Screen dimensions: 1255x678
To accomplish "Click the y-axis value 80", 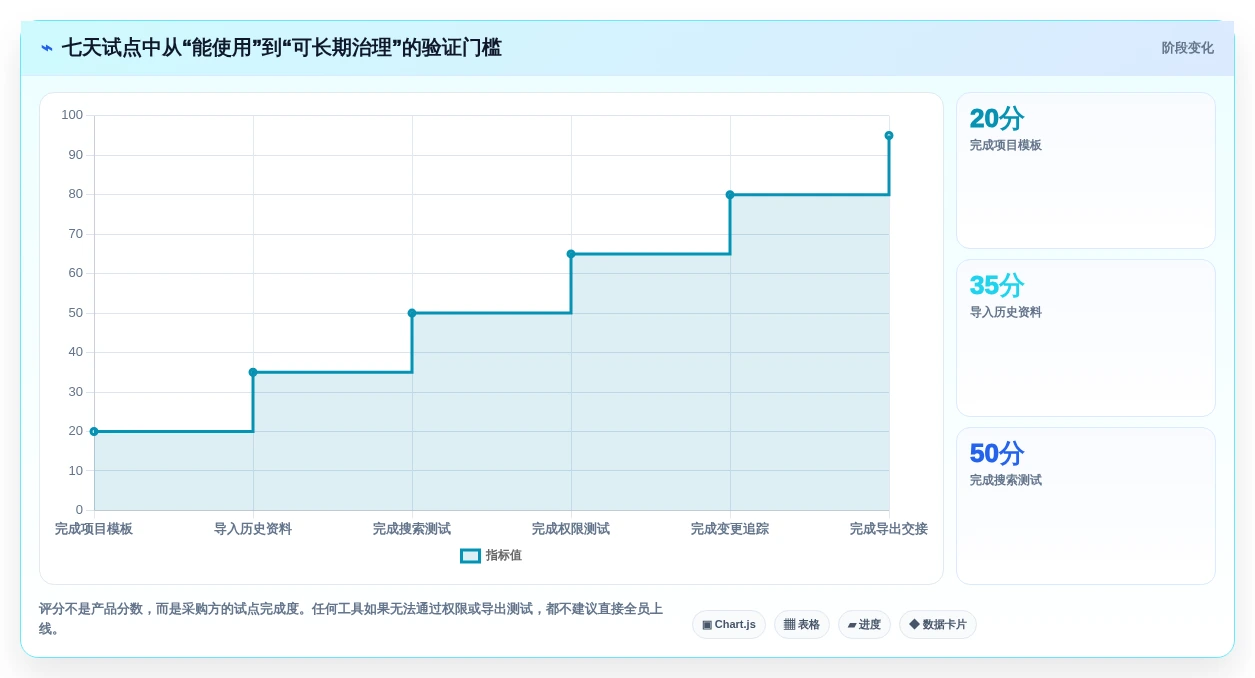I will coord(76,194).
